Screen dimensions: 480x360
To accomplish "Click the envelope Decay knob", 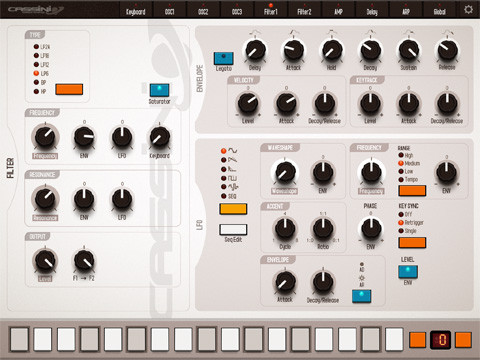I will (370, 50).
